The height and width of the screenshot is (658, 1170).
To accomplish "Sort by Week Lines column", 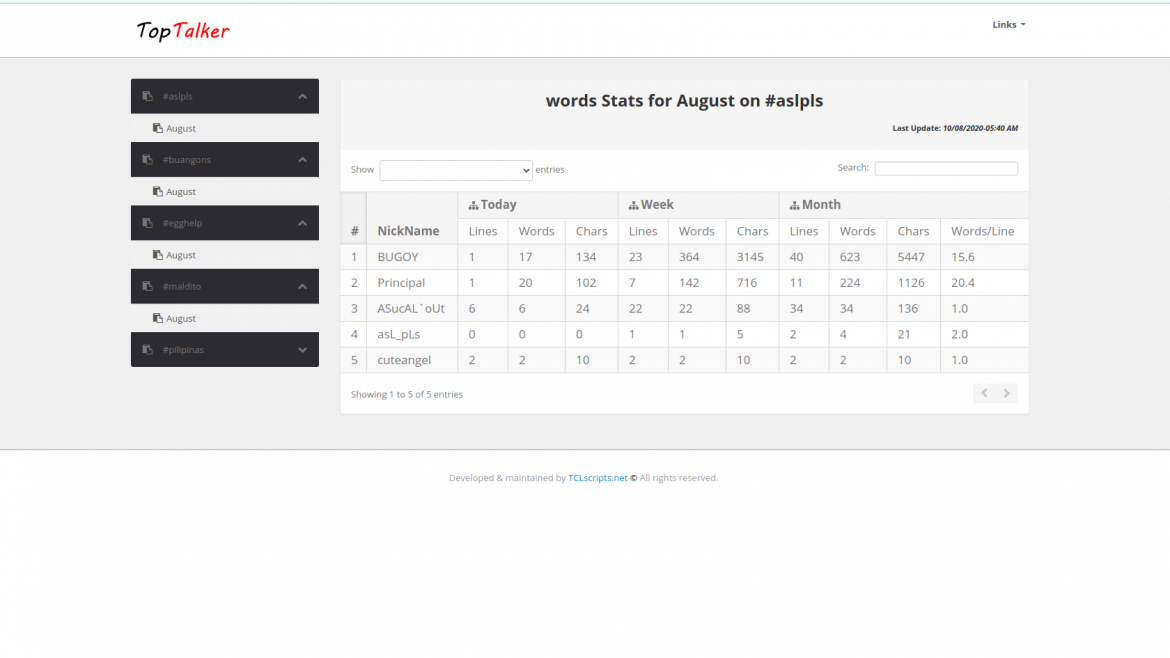I will (643, 231).
